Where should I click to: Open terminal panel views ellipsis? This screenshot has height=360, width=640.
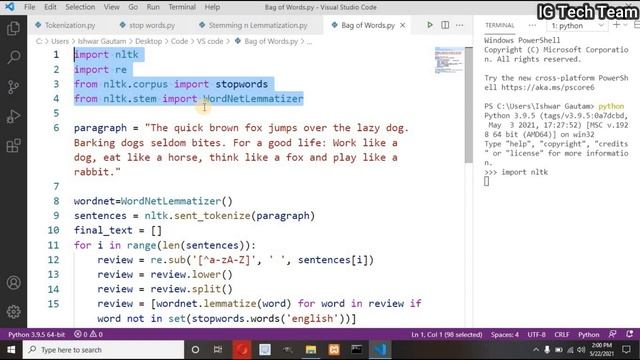[532, 25]
